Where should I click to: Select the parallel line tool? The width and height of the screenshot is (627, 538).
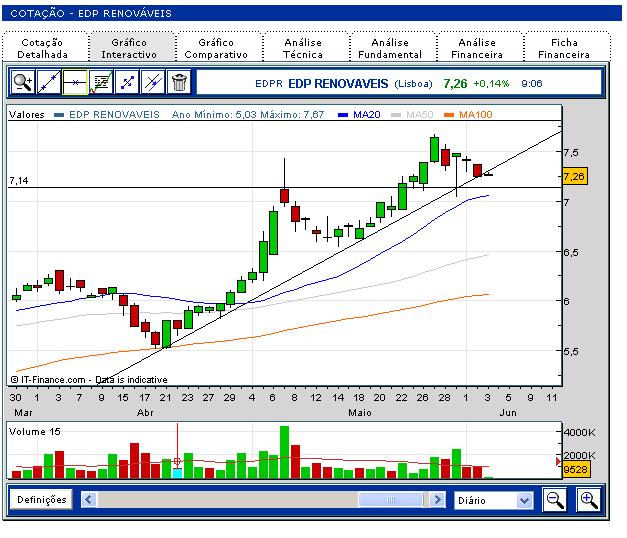tap(153, 82)
